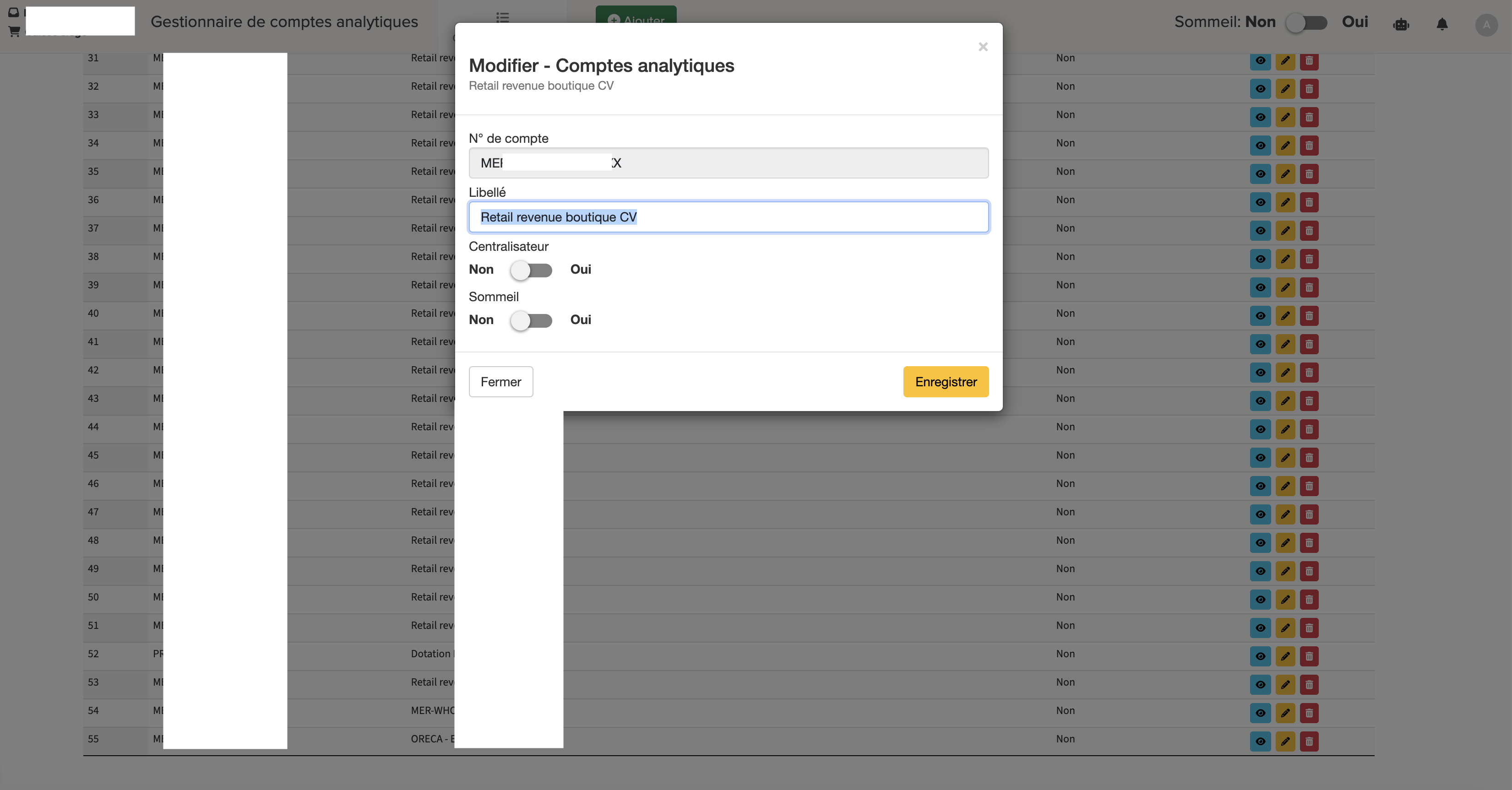Click the eye icon for row 53

pos(1260,684)
